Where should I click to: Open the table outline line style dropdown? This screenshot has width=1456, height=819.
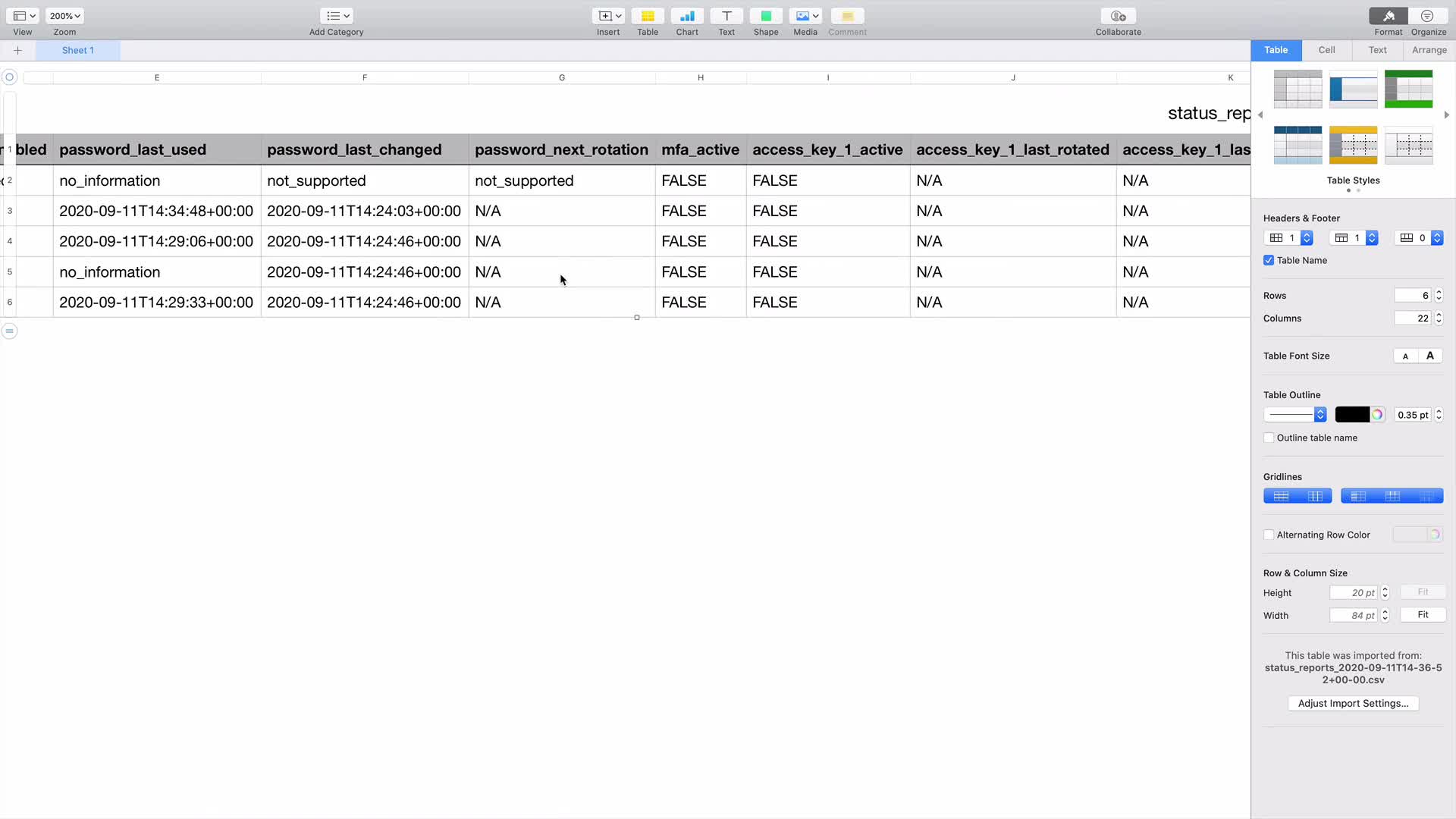1295,415
